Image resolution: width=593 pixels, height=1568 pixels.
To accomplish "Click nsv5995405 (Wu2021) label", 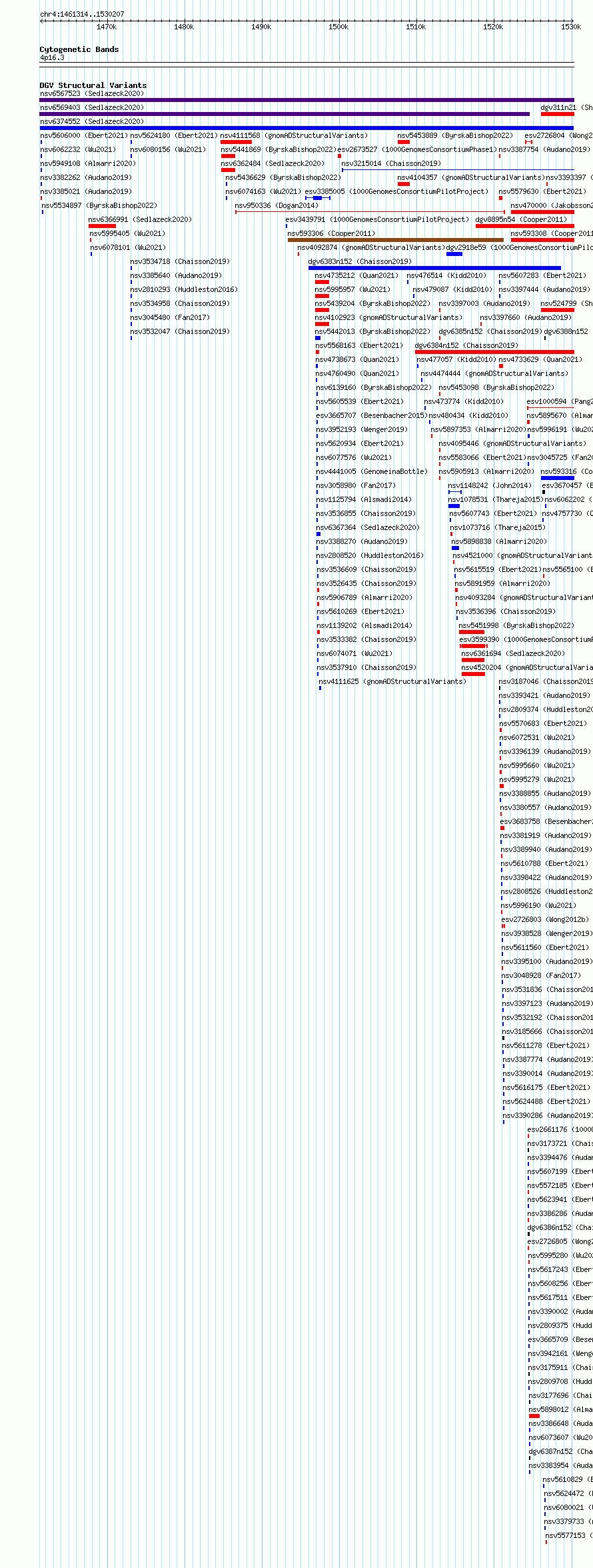I will [x=127, y=233].
